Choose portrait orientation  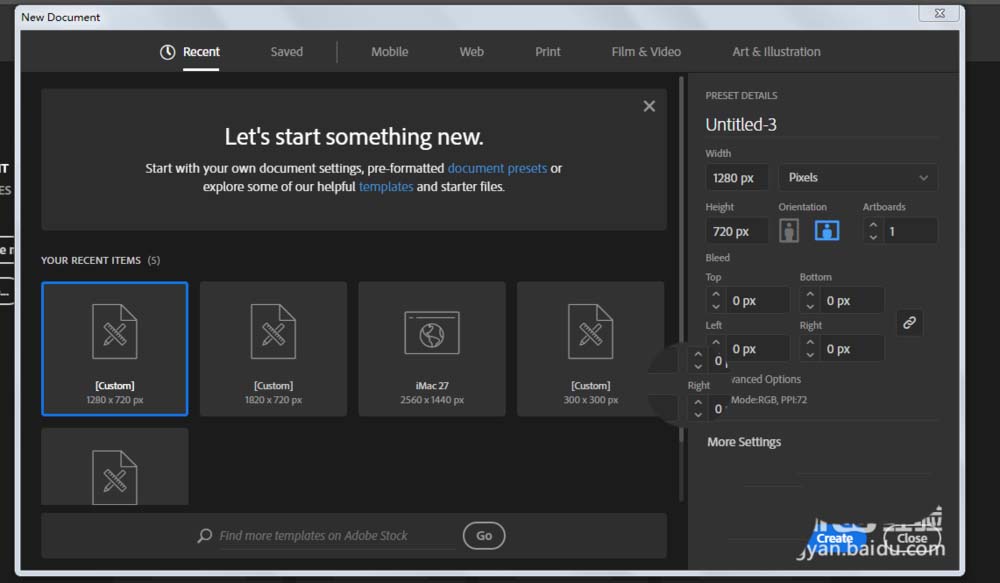789,231
